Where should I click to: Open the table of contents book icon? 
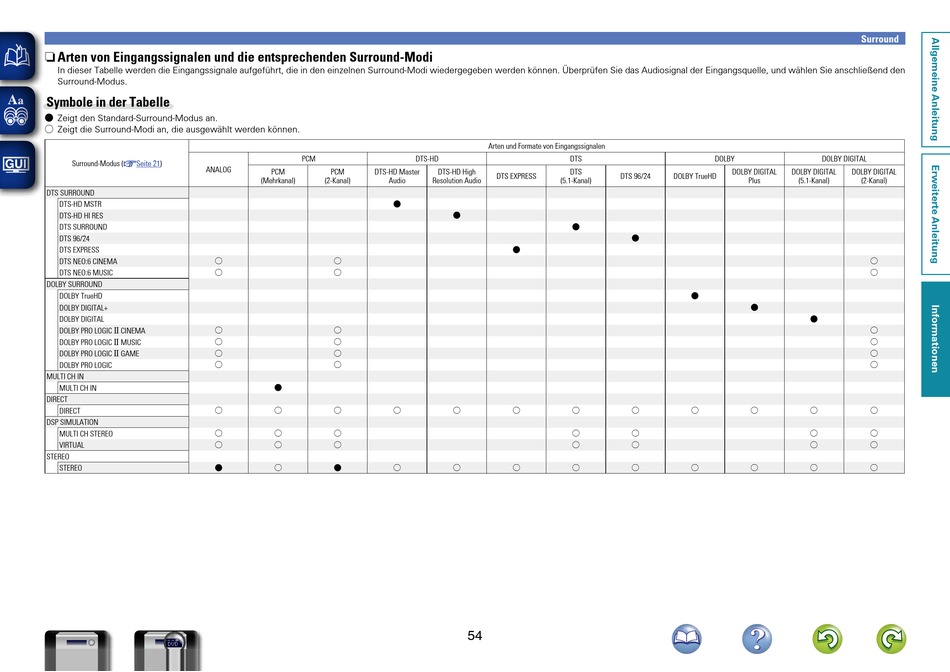pyautogui.click(x=17, y=56)
